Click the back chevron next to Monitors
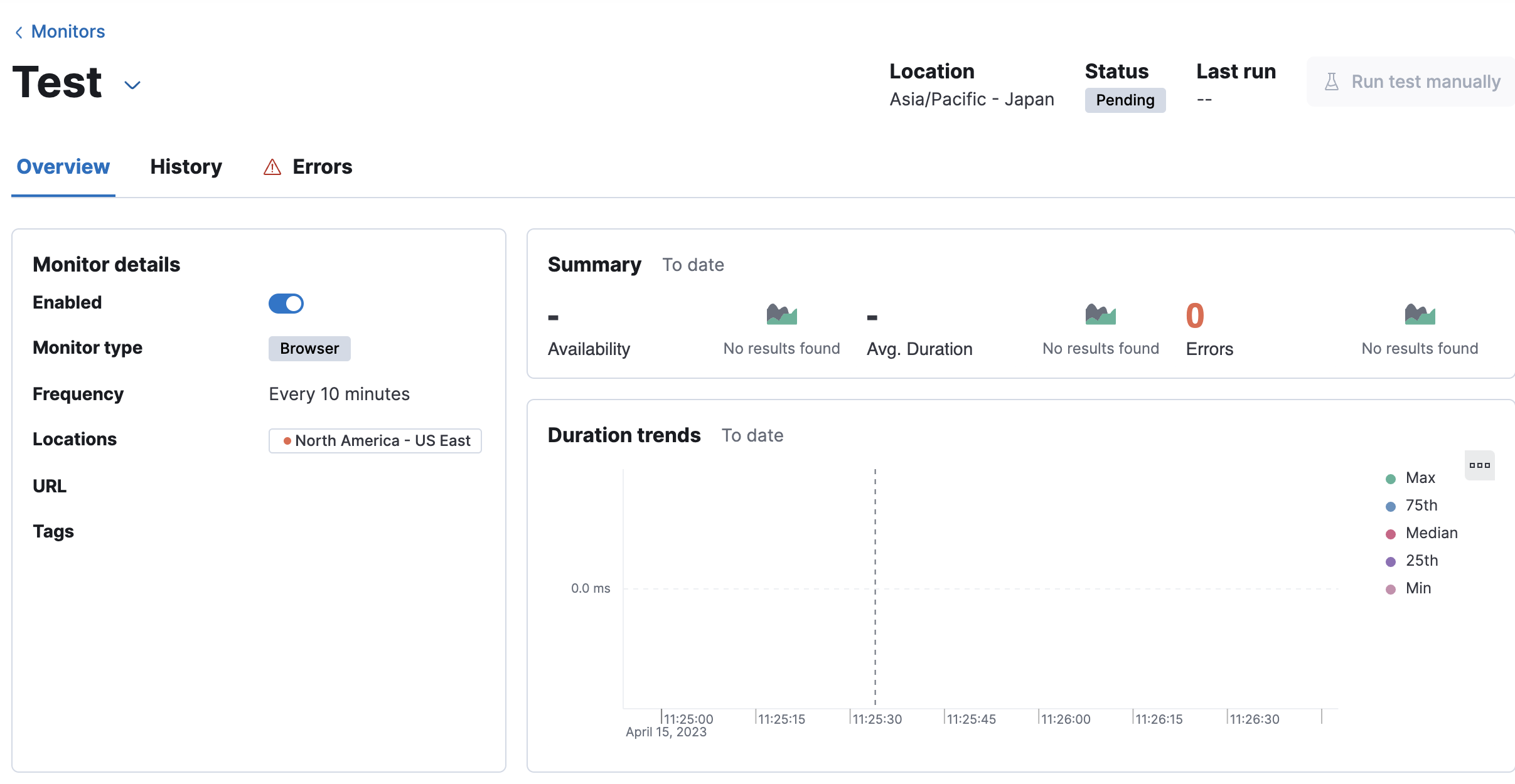The width and height of the screenshot is (1515, 784). point(18,31)
